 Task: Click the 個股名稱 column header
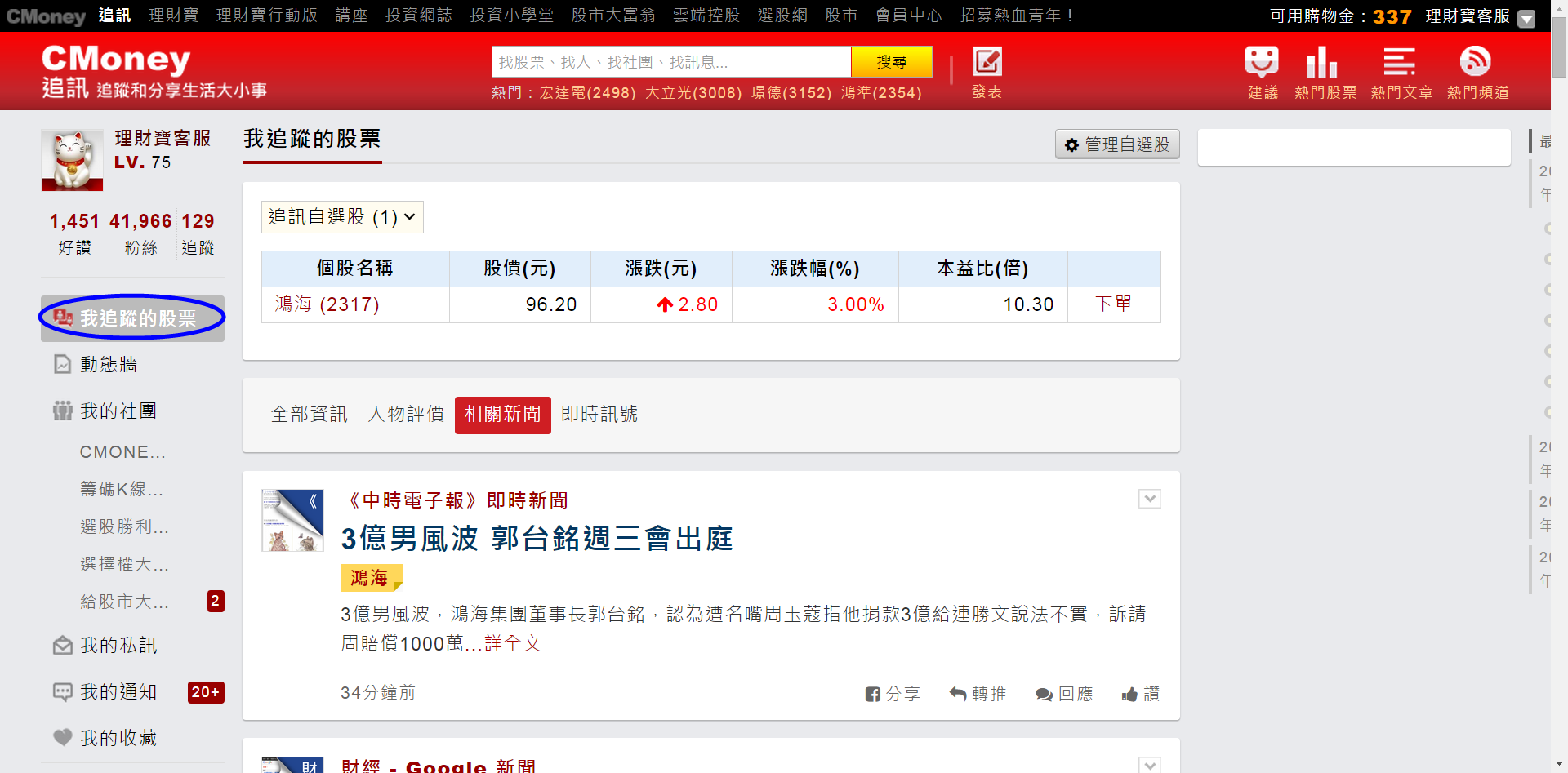[x=355, y=269]
